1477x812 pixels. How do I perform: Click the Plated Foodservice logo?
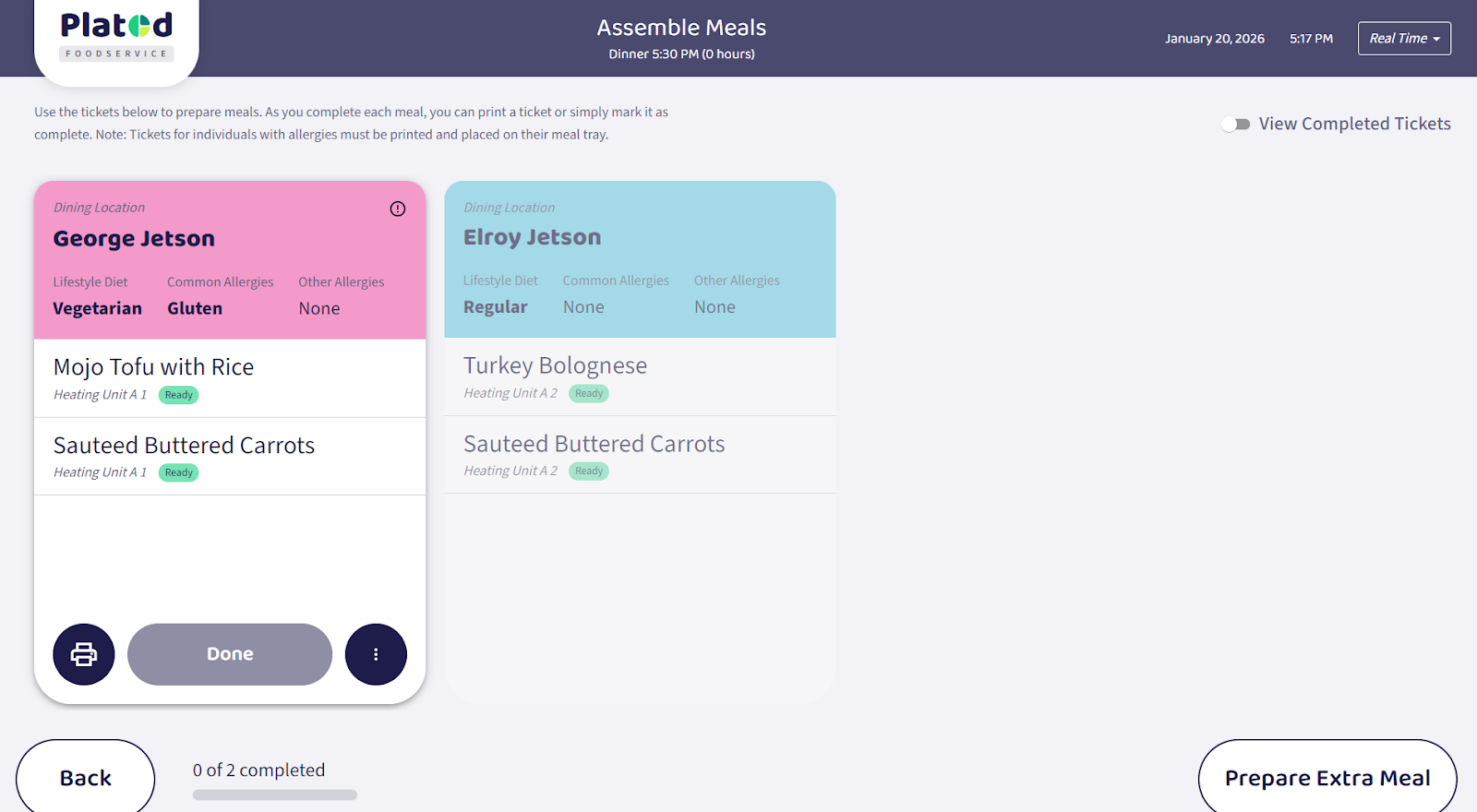pyautogui.click(x=116, y=37)
